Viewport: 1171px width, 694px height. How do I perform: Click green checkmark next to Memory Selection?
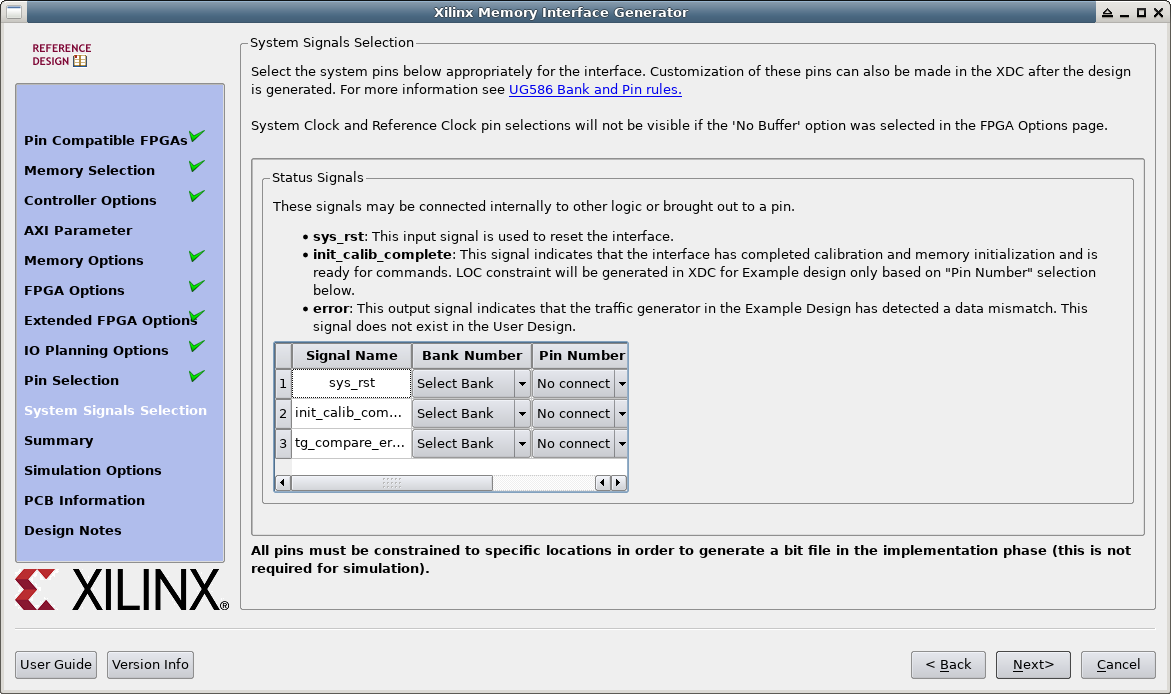[x=197, y=166]
